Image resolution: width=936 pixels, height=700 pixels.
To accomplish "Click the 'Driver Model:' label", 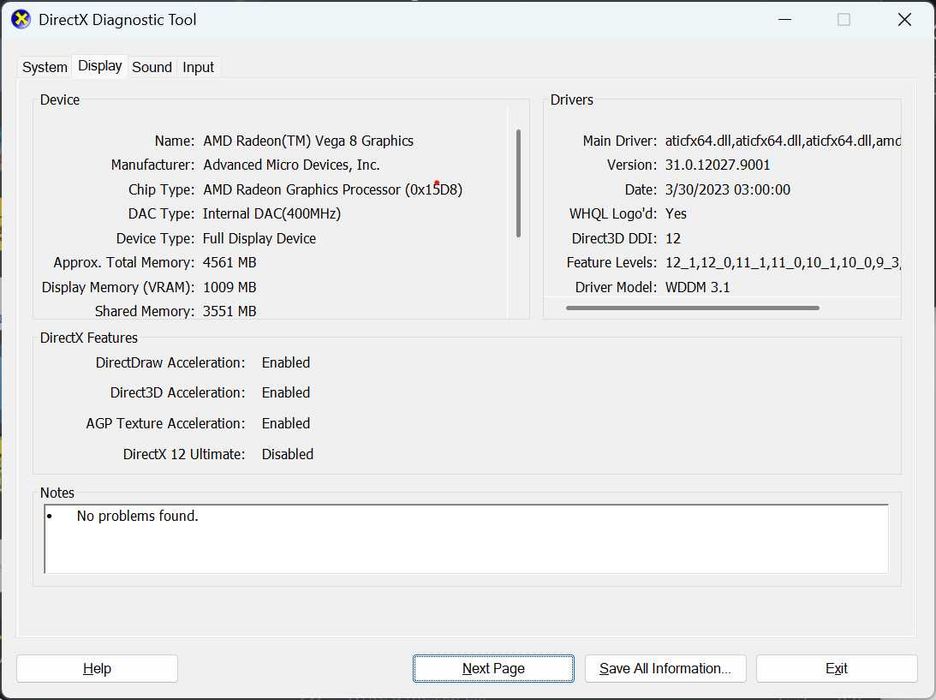I will [616, 288].
